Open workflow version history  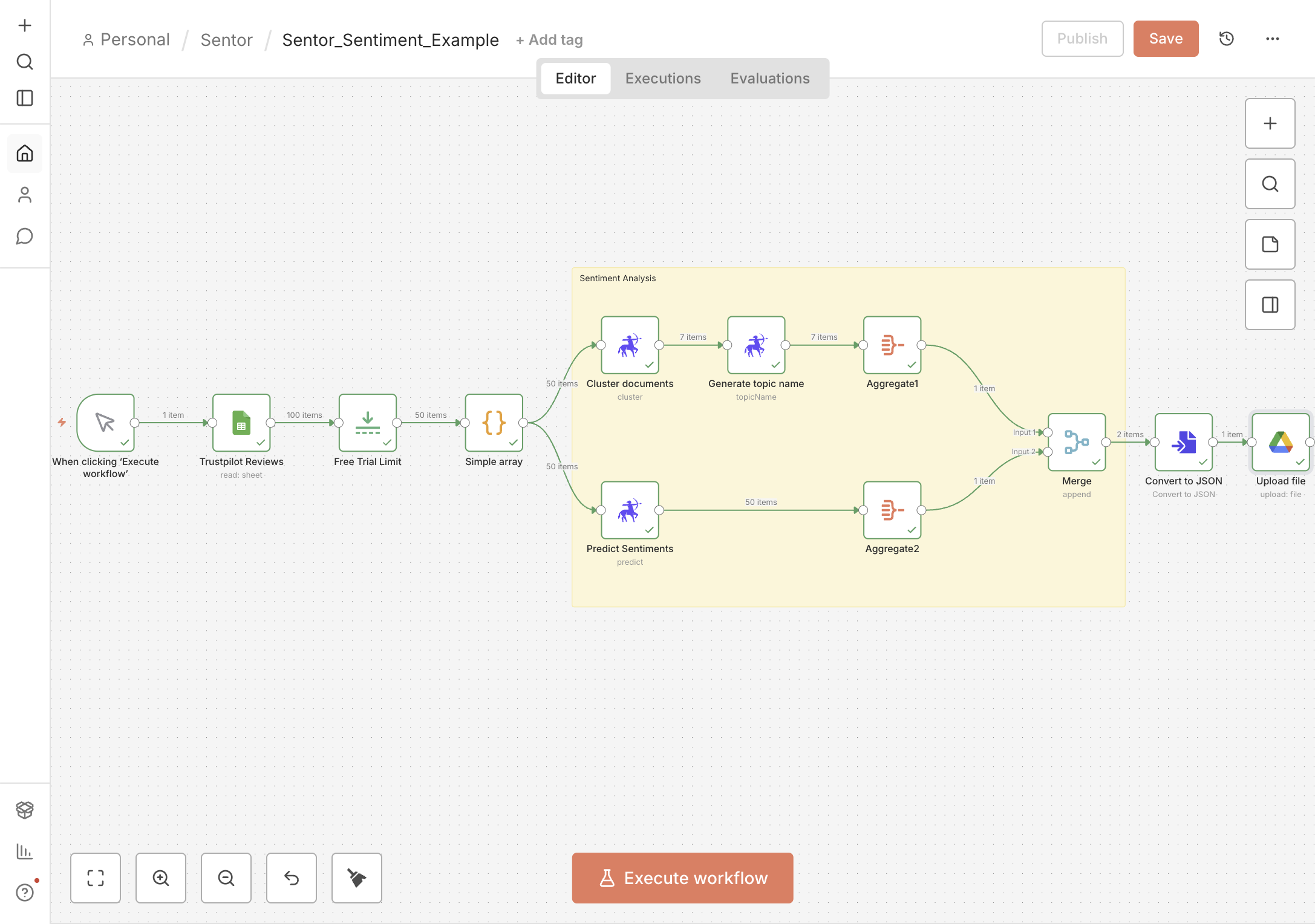(x=1227, y=39)
